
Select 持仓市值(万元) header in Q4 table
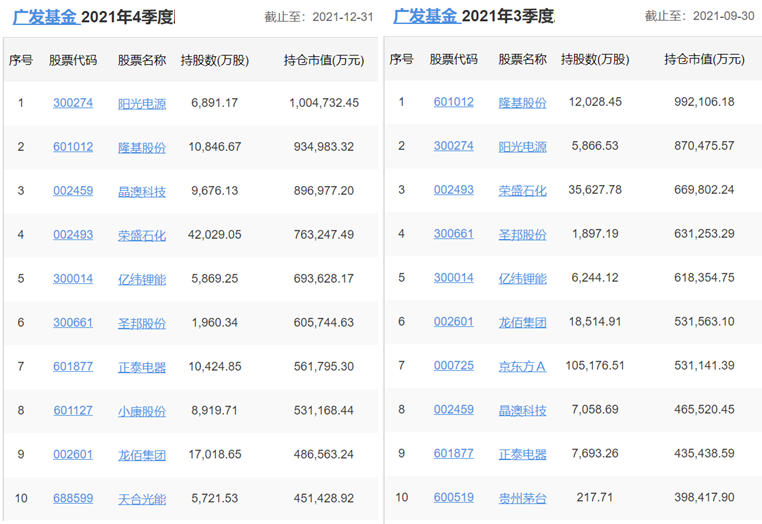click(324, 60)
